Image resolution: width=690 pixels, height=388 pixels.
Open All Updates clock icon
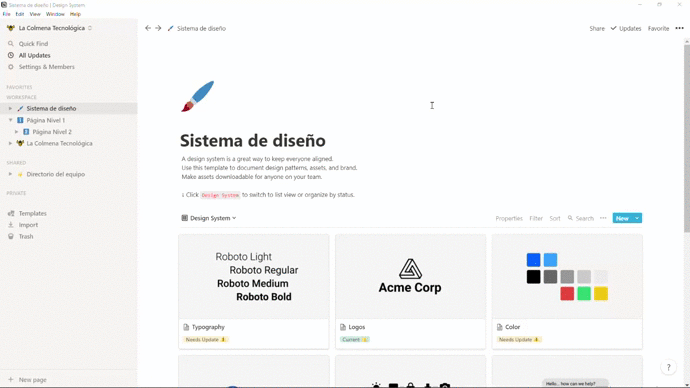11,55
